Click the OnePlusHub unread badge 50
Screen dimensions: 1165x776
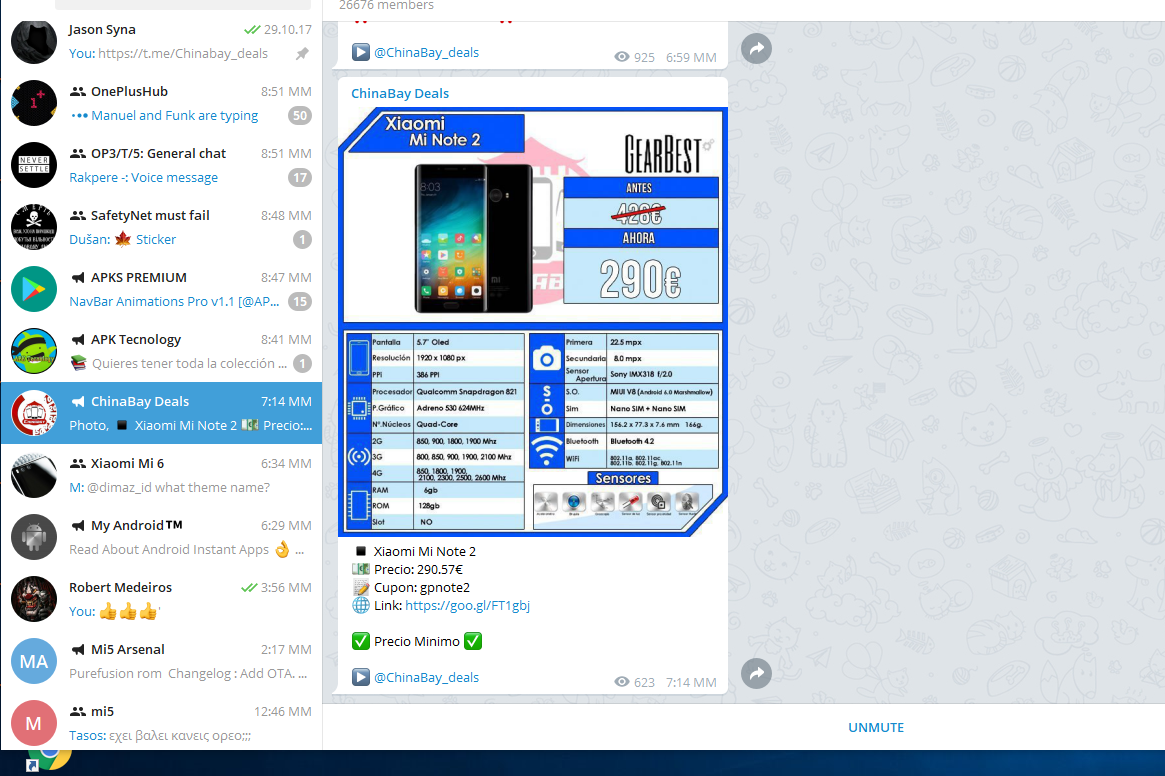[299, 115]
